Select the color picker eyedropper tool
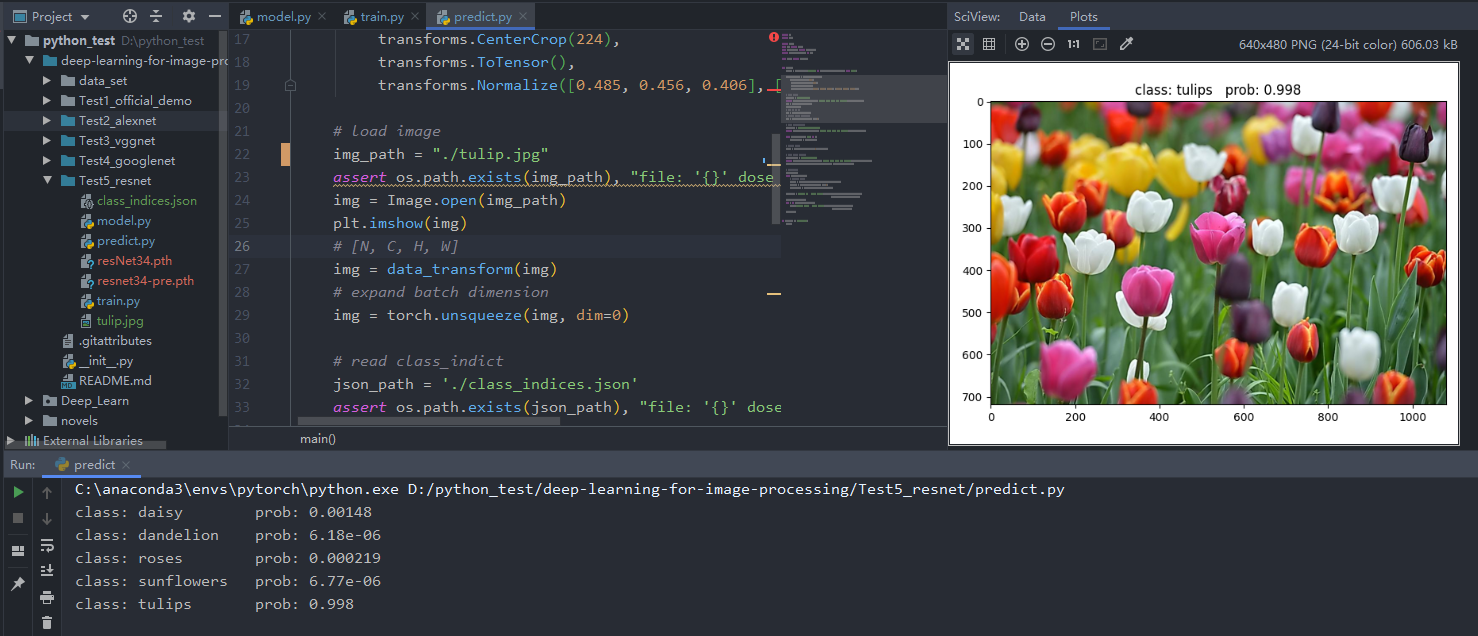This screenshot has width=1478, height=636. (1126, 44)
